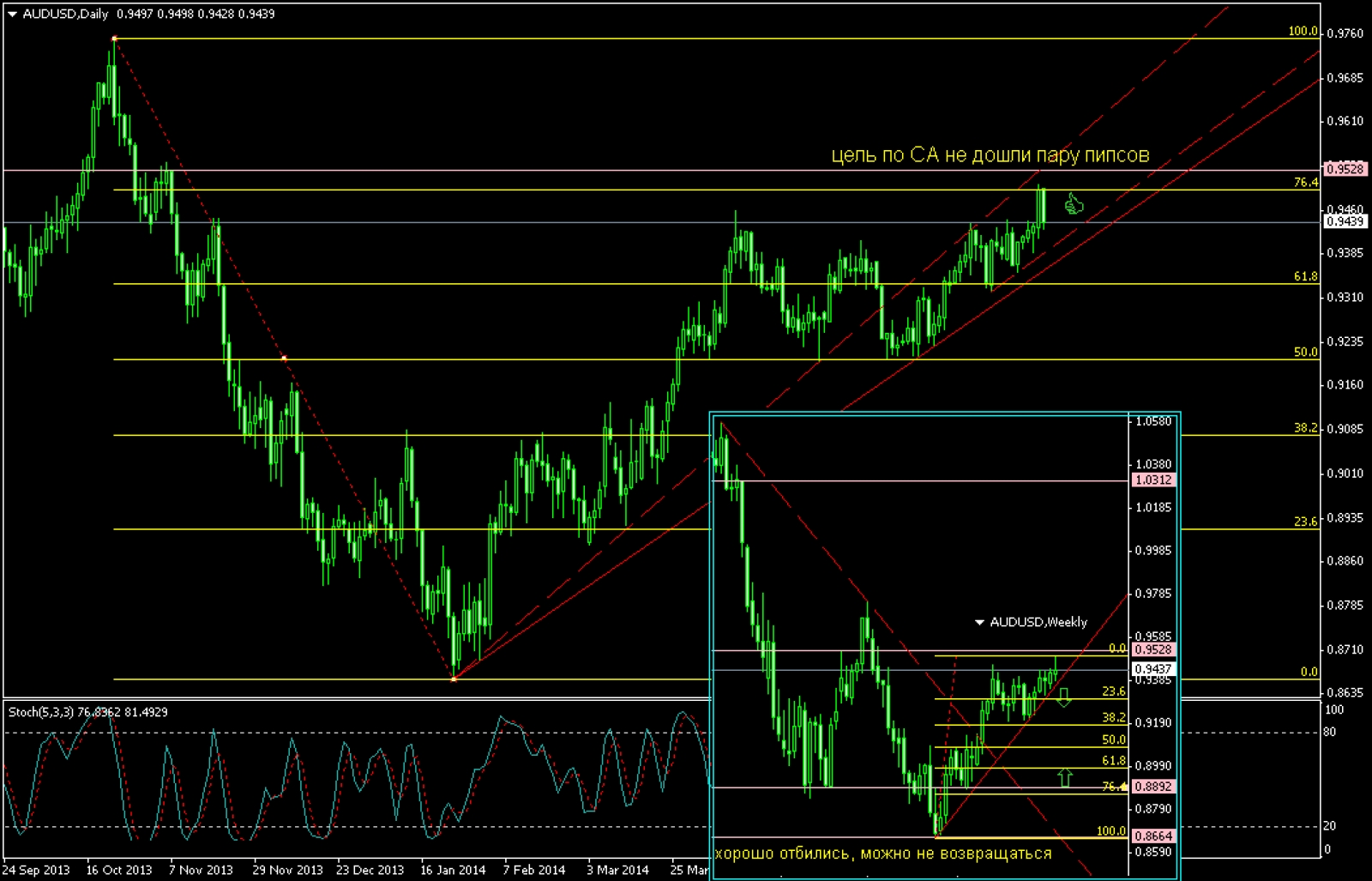Select the text annotation 'цель по СА не дошли пару пипсов'
This screenshot has height=881, width=1372.
point(990,155)
